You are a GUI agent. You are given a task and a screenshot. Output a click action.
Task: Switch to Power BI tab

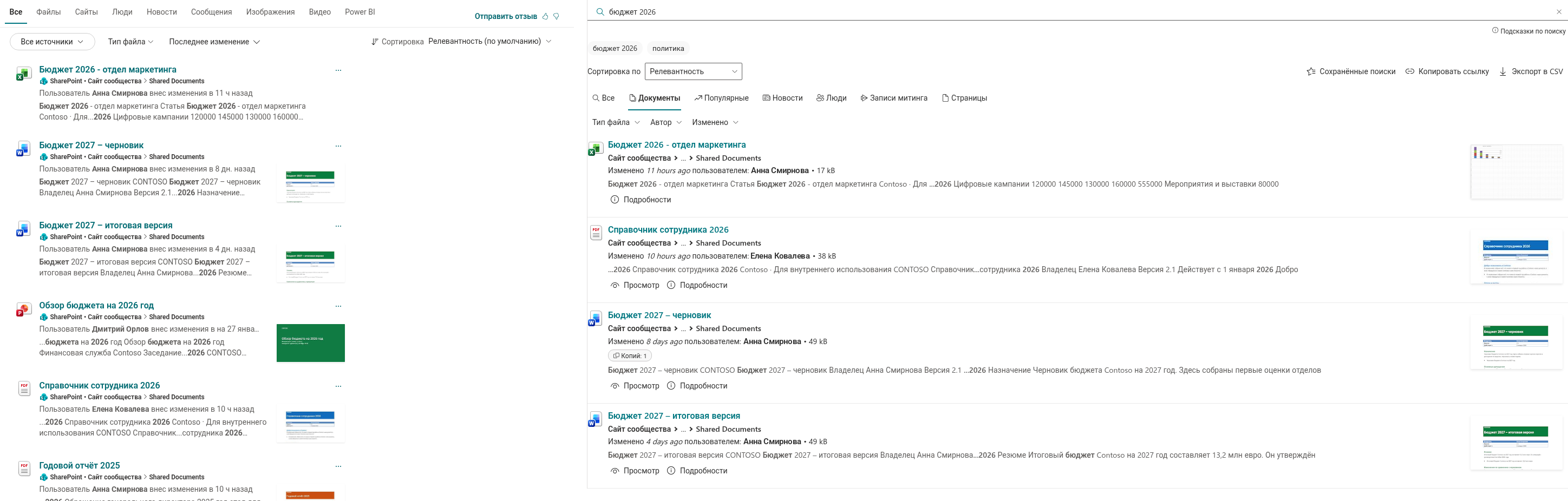pos(360,12)
